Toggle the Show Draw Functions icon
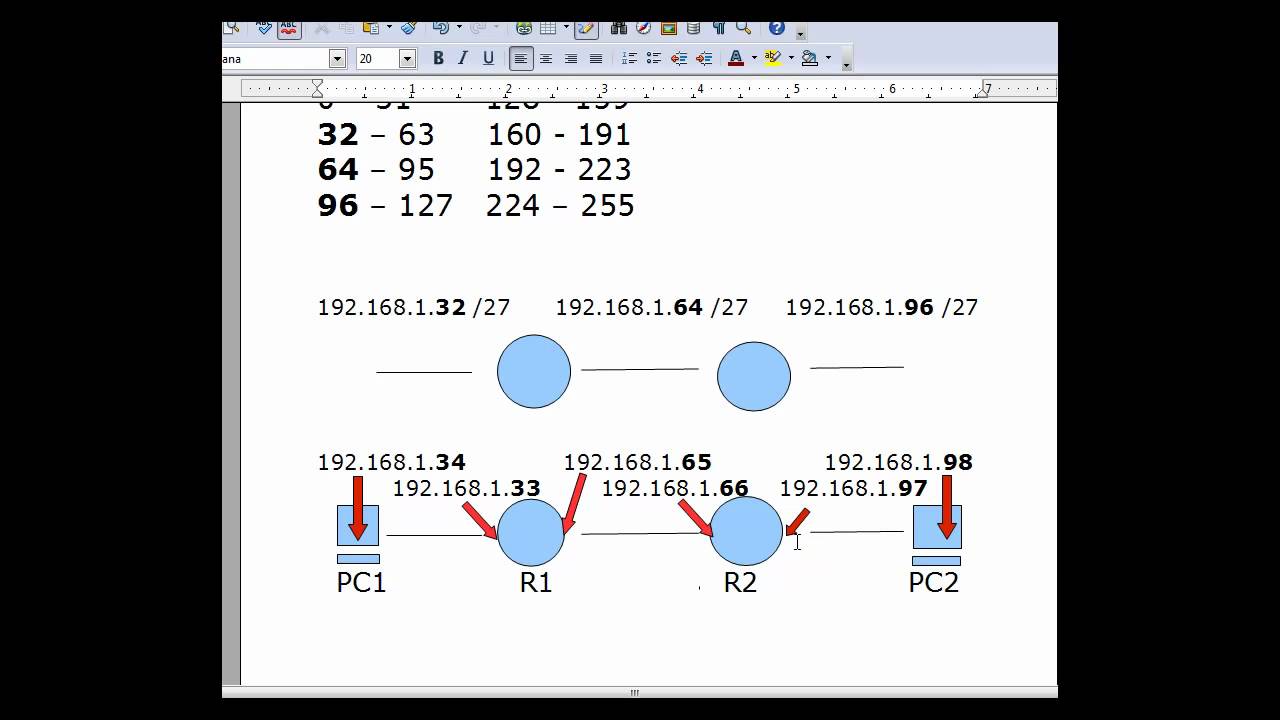 click(586, 28)
